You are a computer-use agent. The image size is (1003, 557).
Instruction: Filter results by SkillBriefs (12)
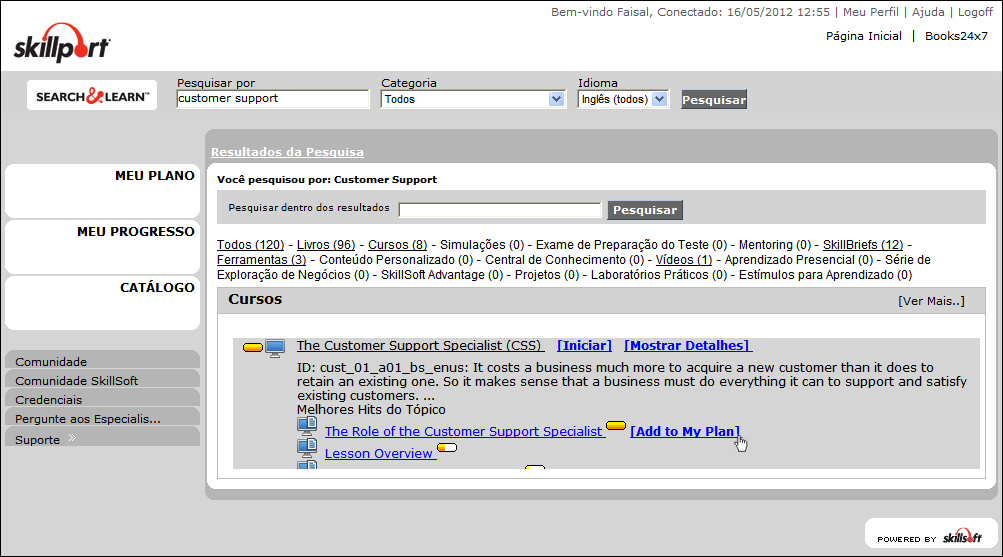[863, 245]
